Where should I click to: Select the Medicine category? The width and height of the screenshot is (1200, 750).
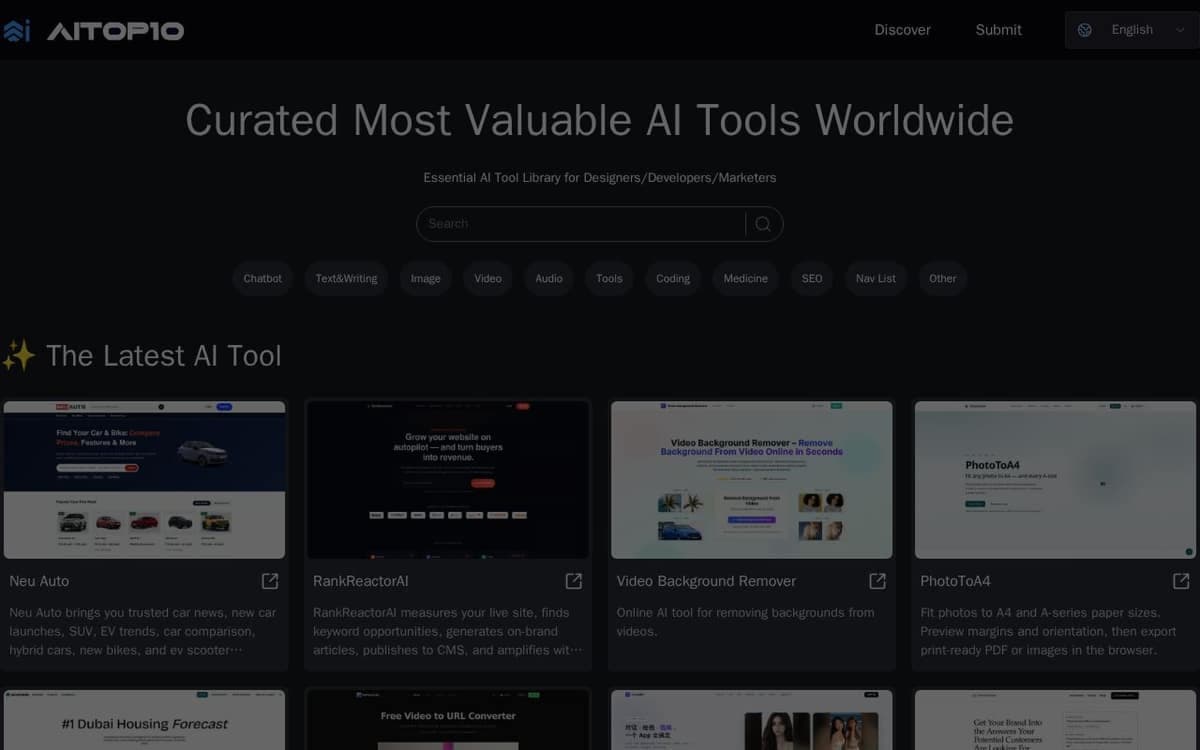746,279
